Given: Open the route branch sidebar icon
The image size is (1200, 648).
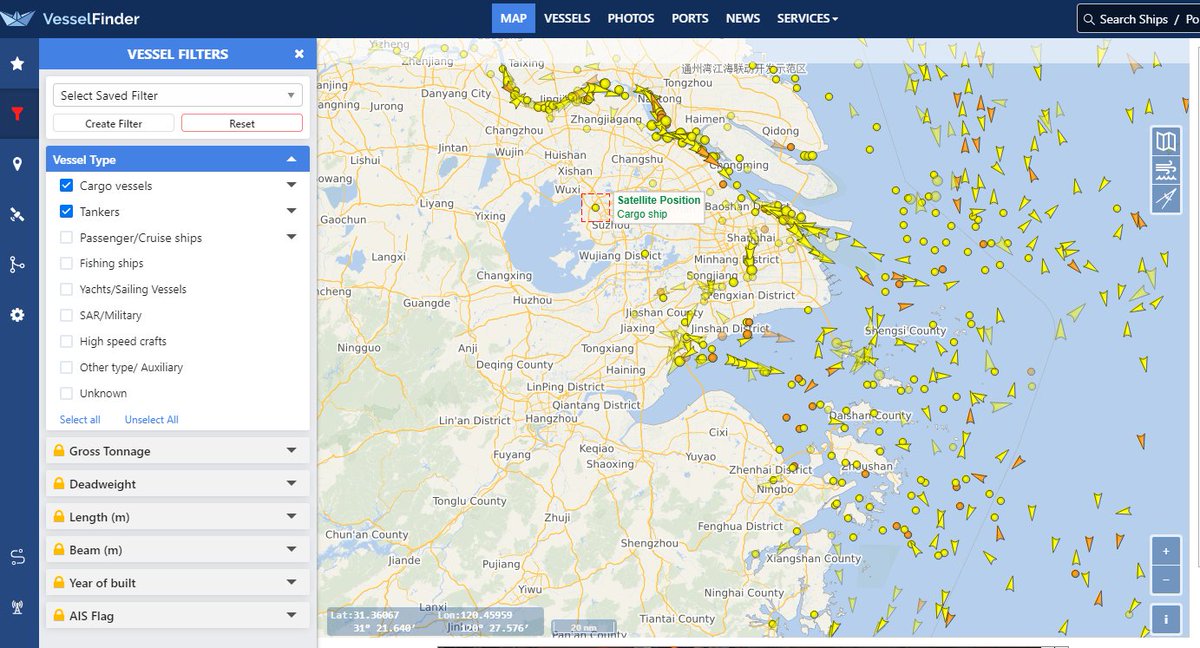Looking at the screenshot, I should (17, 264).
